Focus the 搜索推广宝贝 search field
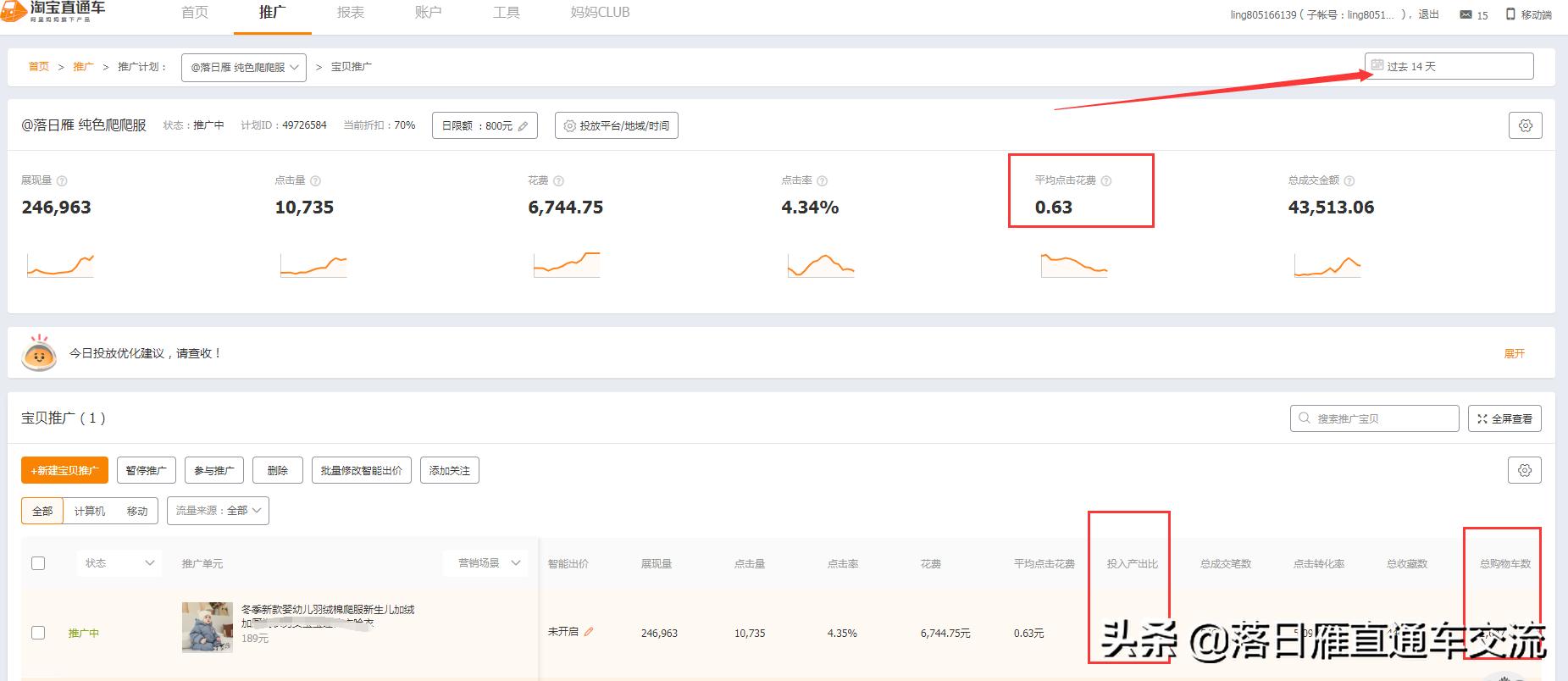Screen dimensions: 1568x681 (1374, 418)
